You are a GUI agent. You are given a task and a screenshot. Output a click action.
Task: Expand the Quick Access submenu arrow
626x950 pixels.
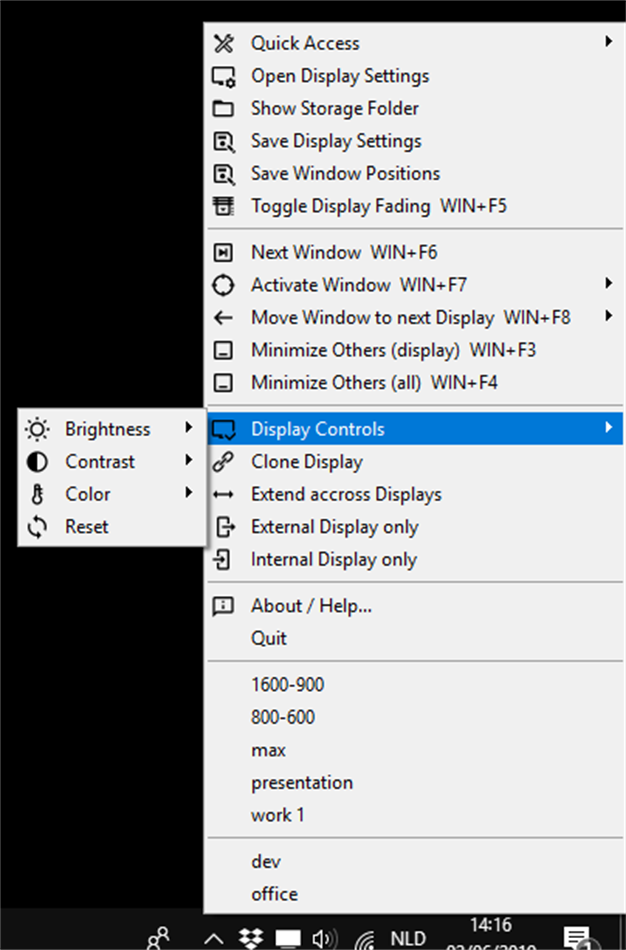[608, 41]
